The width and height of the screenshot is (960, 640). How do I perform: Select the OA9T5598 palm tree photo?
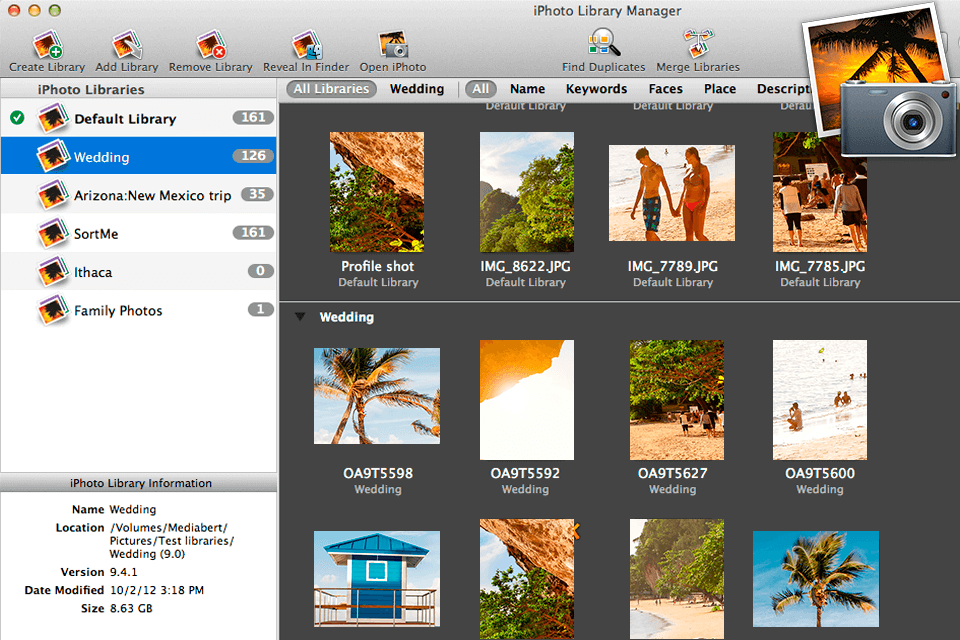[x=376, y=396]
